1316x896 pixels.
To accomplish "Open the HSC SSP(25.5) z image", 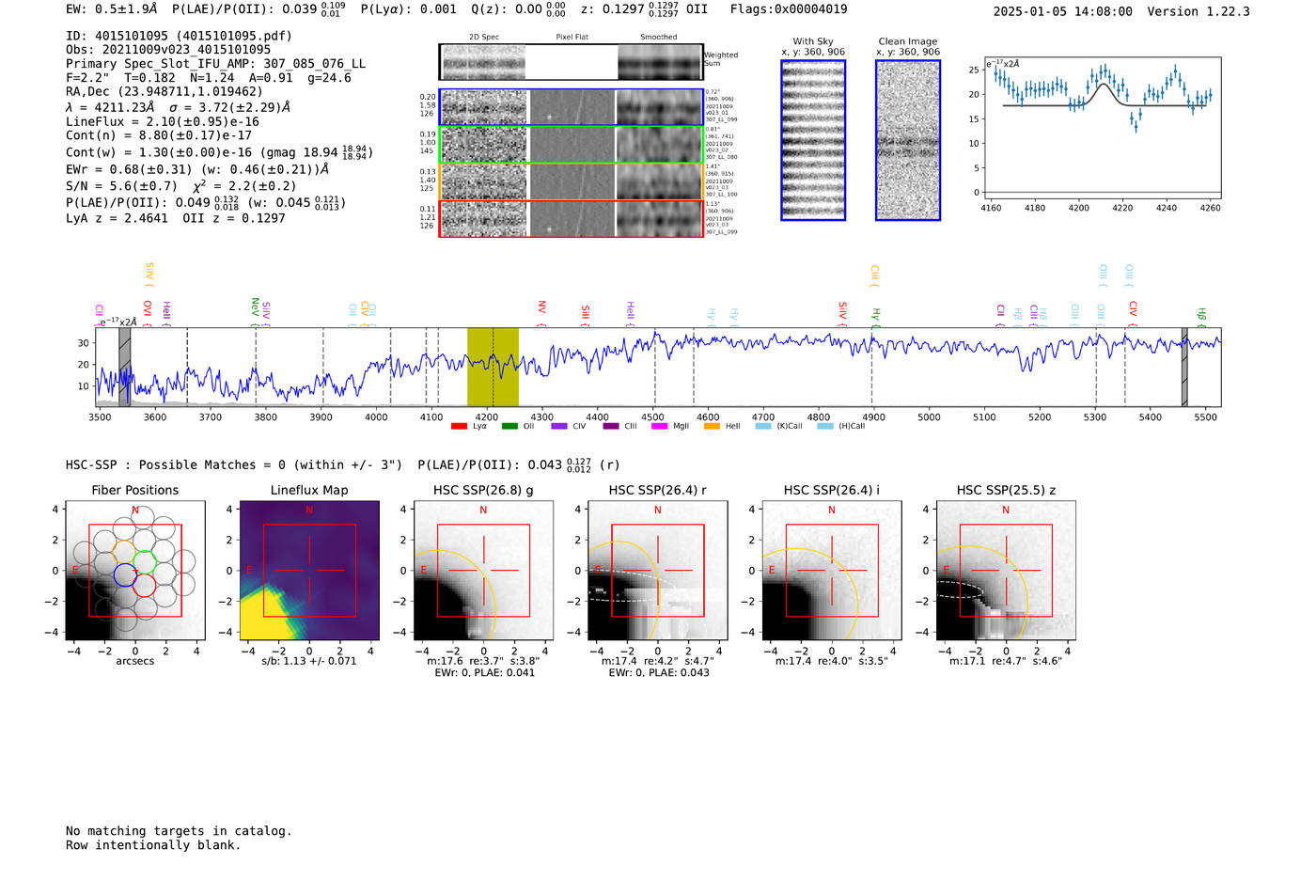I will coord(1006,571).
